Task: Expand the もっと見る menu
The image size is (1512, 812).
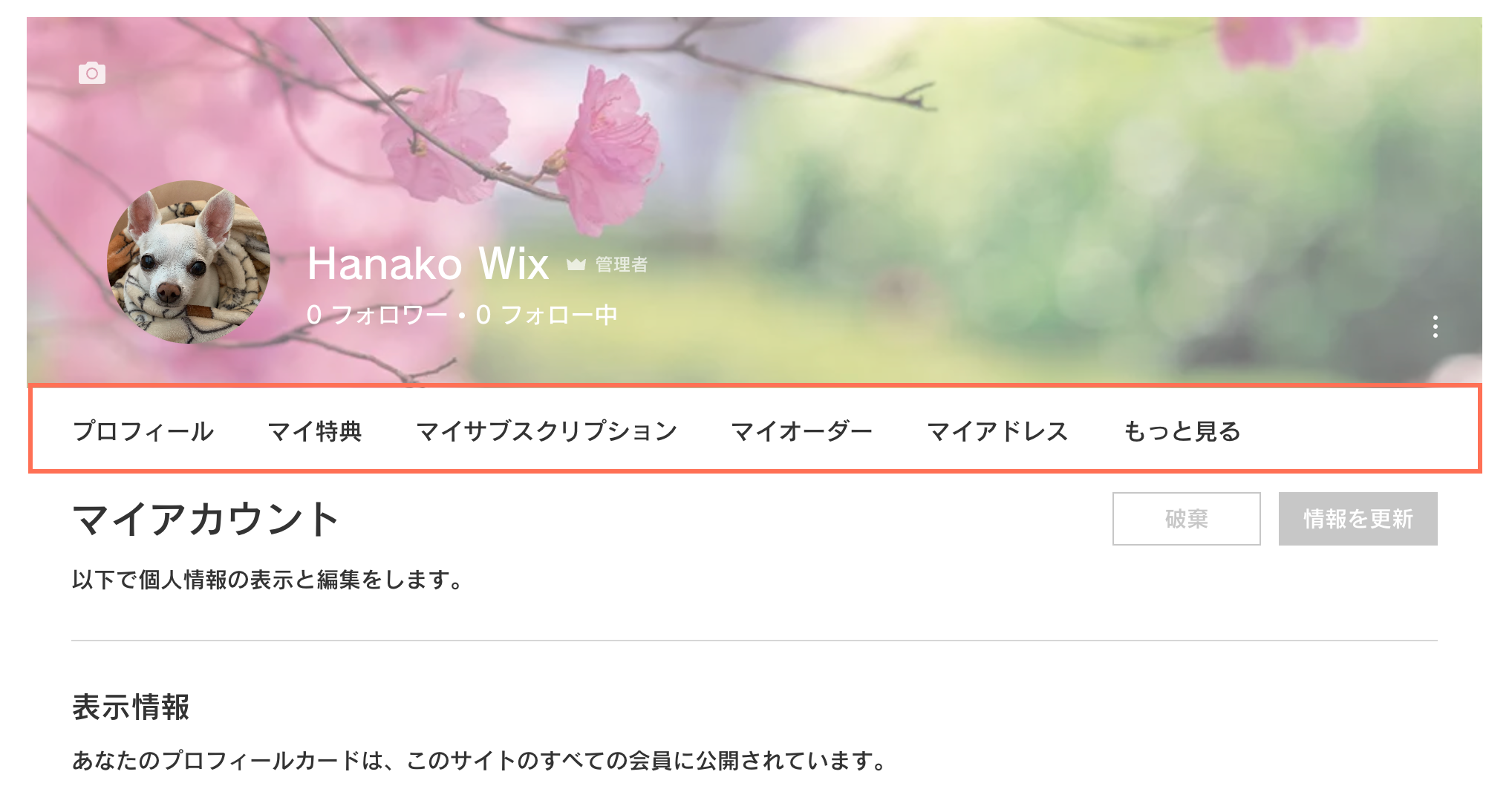Action: tap(1182, 431)
